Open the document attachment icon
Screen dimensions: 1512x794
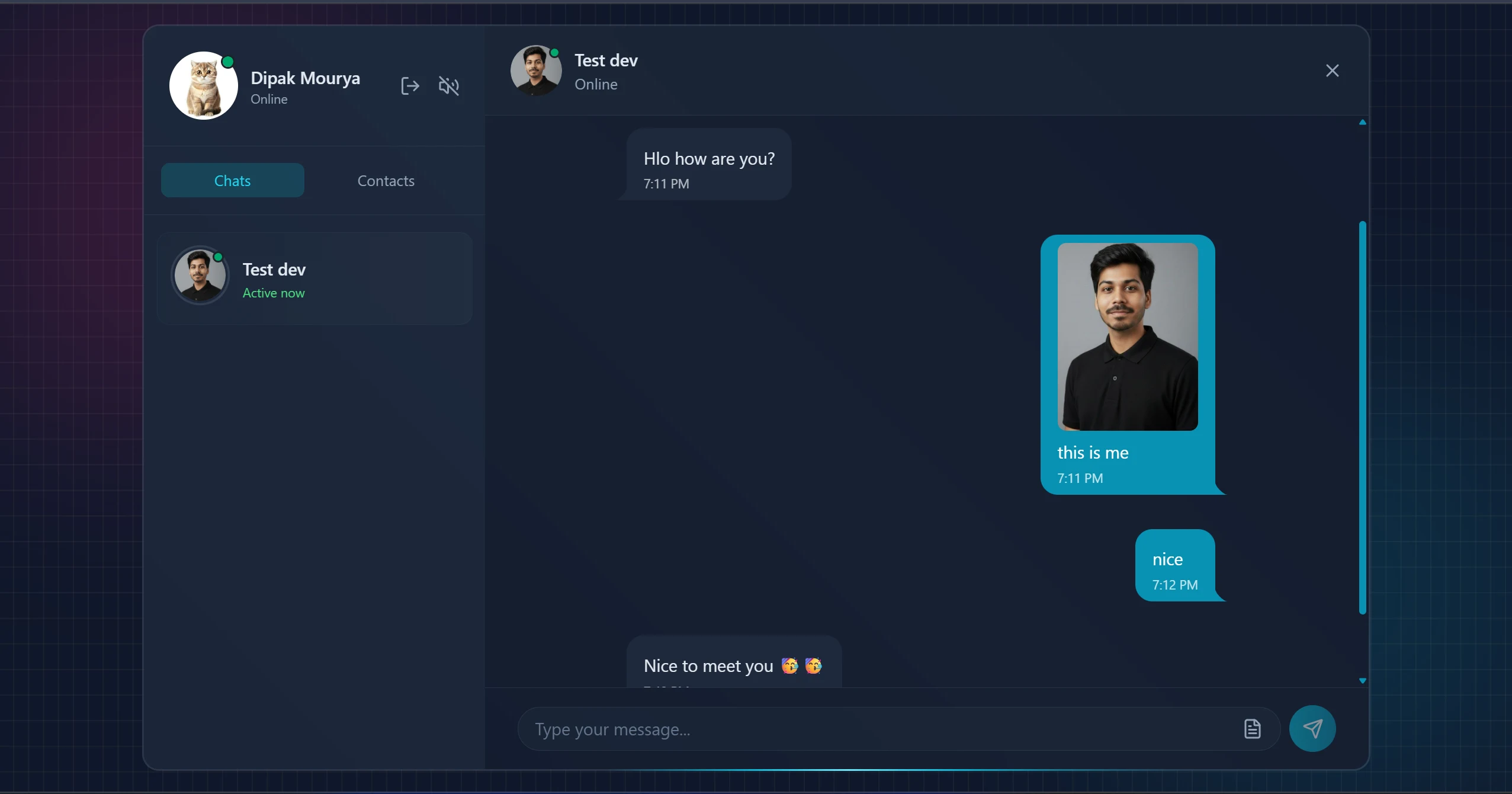tap(1252, 728)
